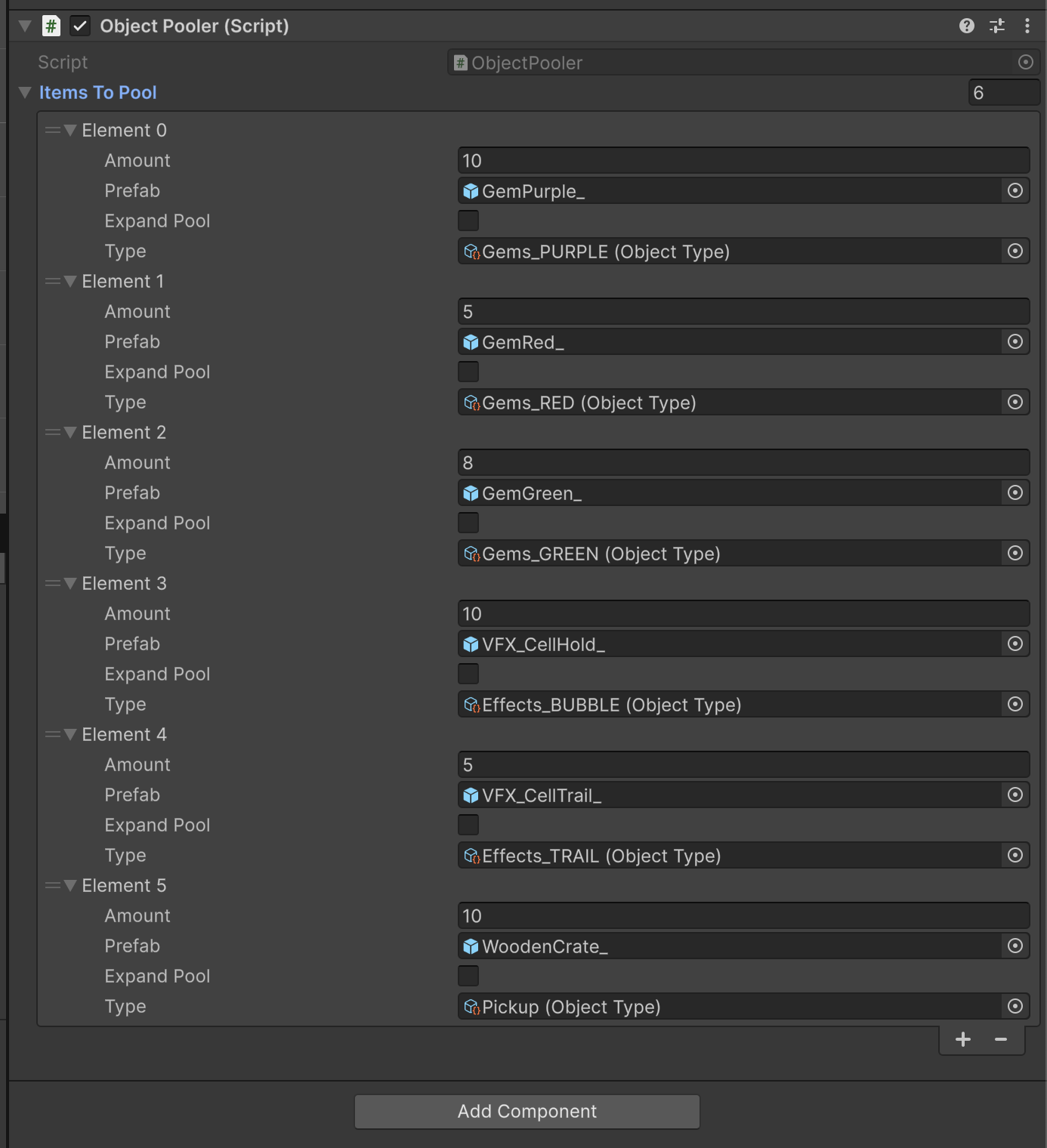The image size is (1047, 1148).
Task: Collapse the Items To Pool list
Action: point(25,92)
